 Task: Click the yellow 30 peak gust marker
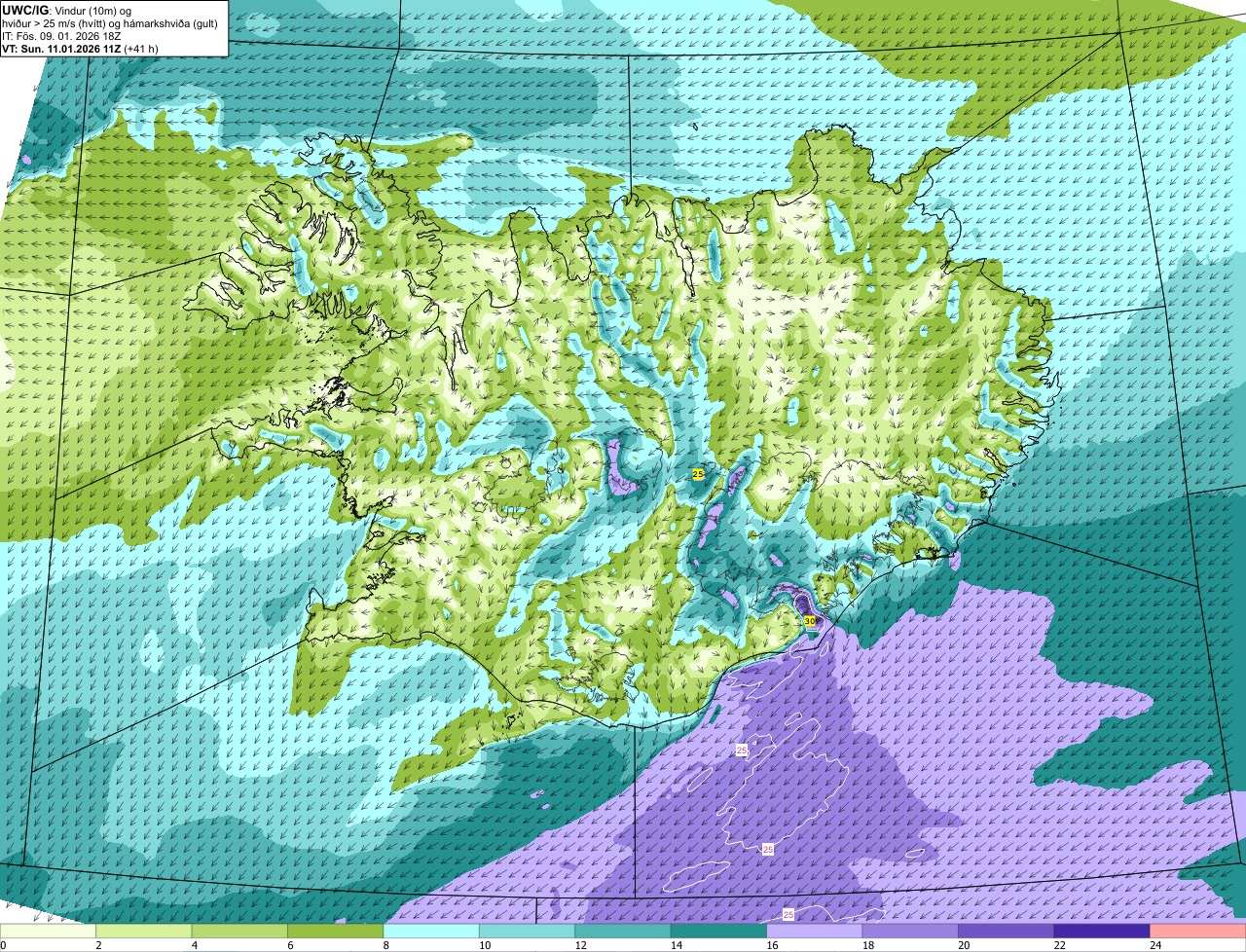(x=810, y=621)
